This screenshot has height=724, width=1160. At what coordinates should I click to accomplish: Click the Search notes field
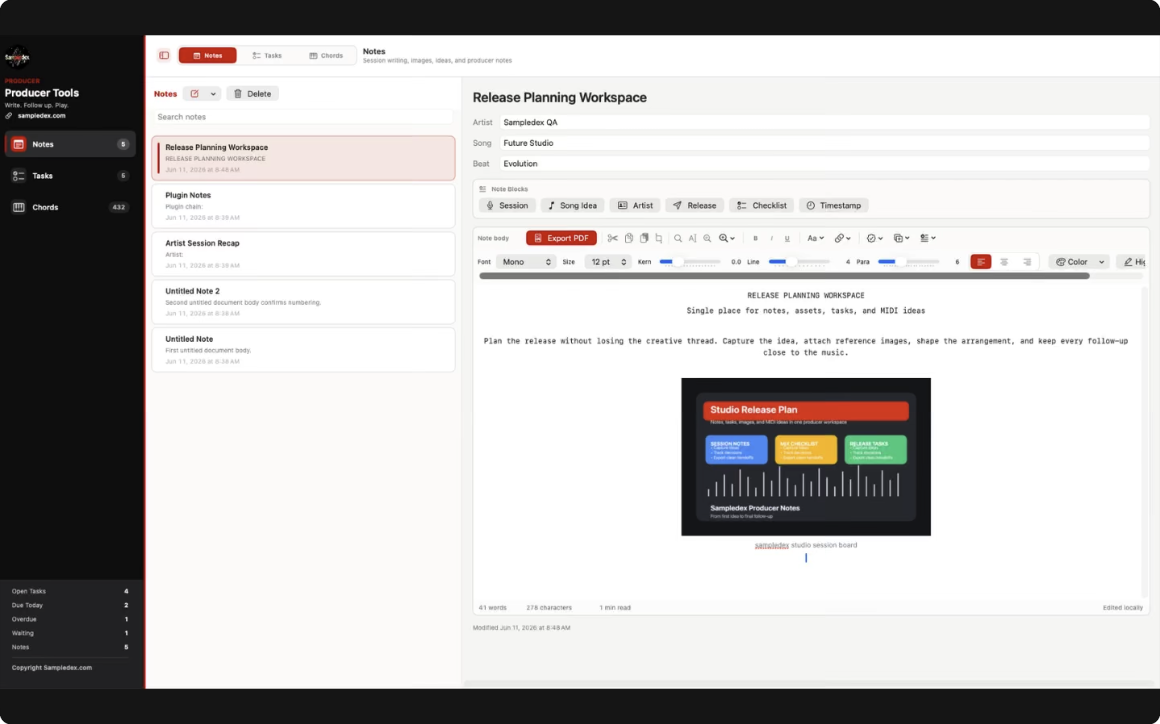pyautogui.click(x=303, y=117)
